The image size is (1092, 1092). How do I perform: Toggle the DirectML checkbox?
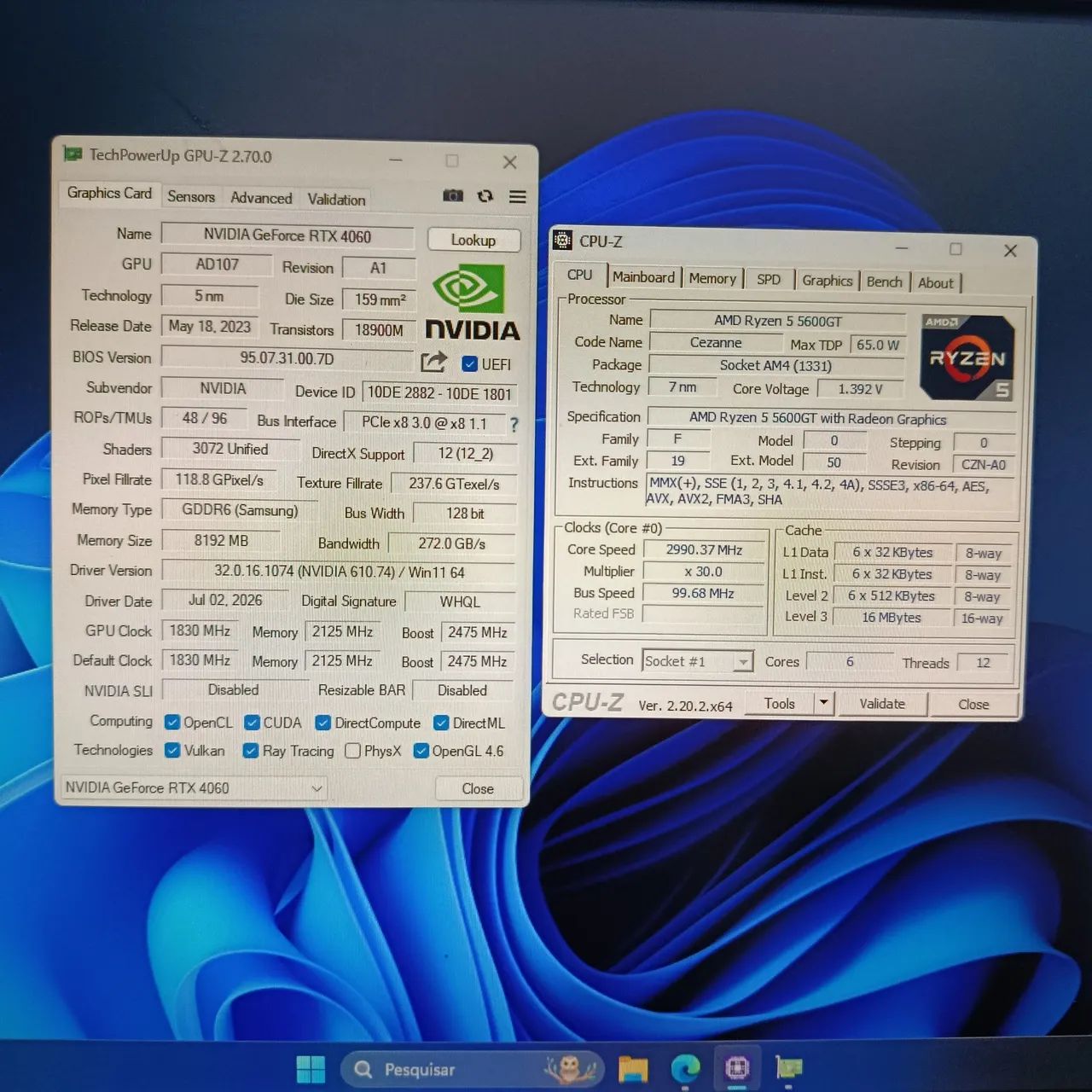(x=441, y=723)
